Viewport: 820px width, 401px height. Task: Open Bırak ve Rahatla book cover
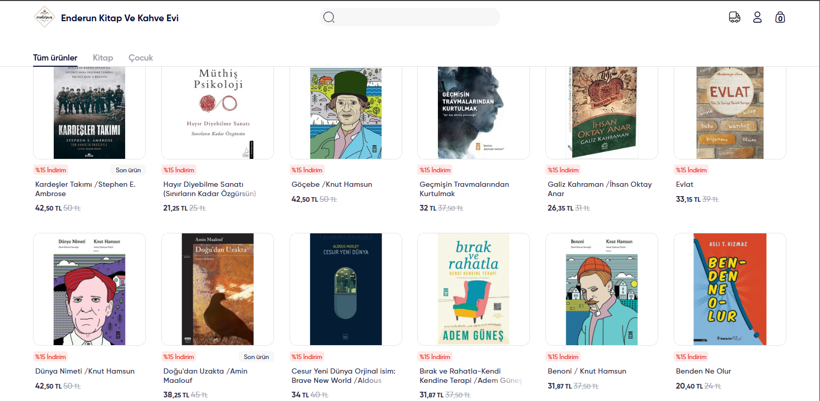click(473, 289)
